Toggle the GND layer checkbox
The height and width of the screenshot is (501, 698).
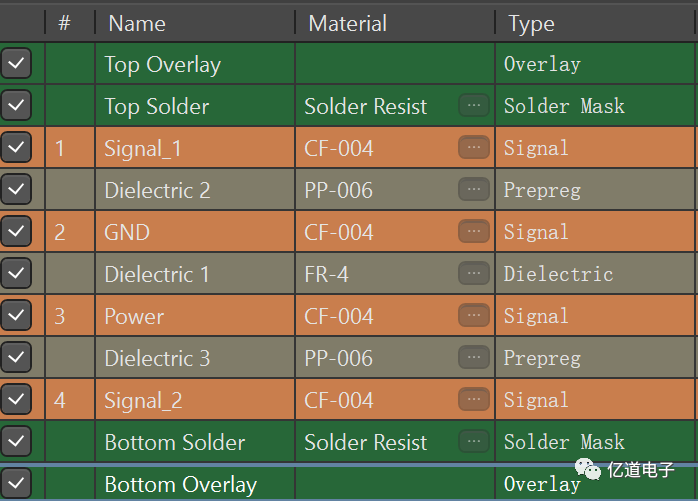point(16,231)
